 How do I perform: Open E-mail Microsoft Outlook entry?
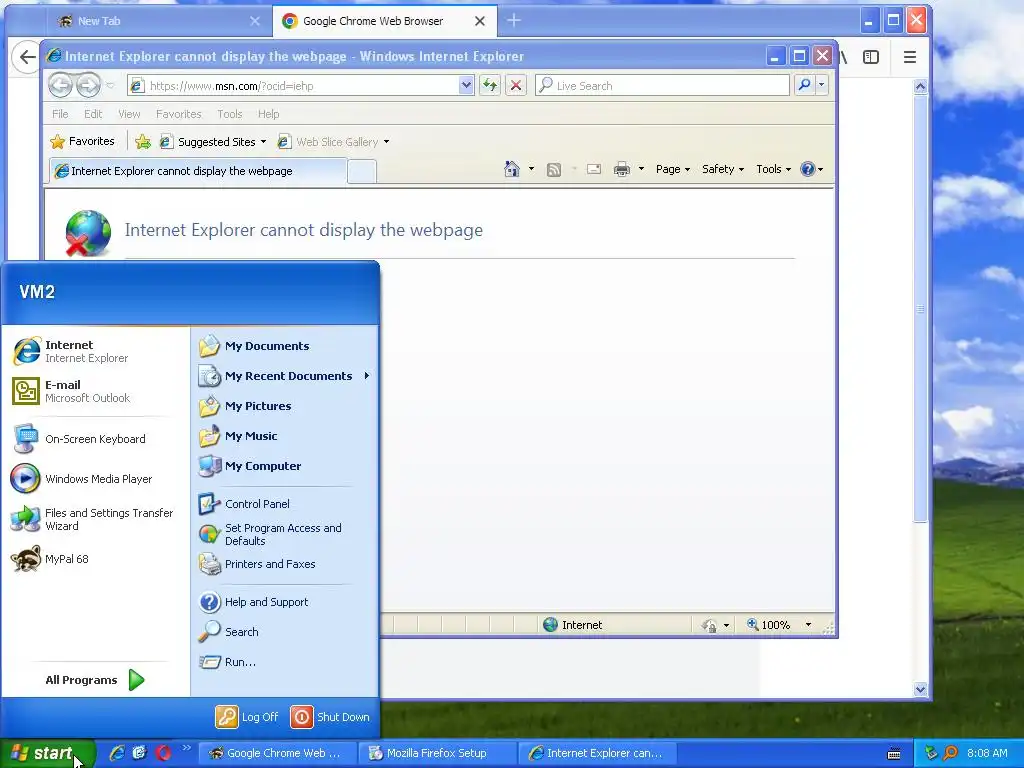pyautogui.click(x=71, y=391)
